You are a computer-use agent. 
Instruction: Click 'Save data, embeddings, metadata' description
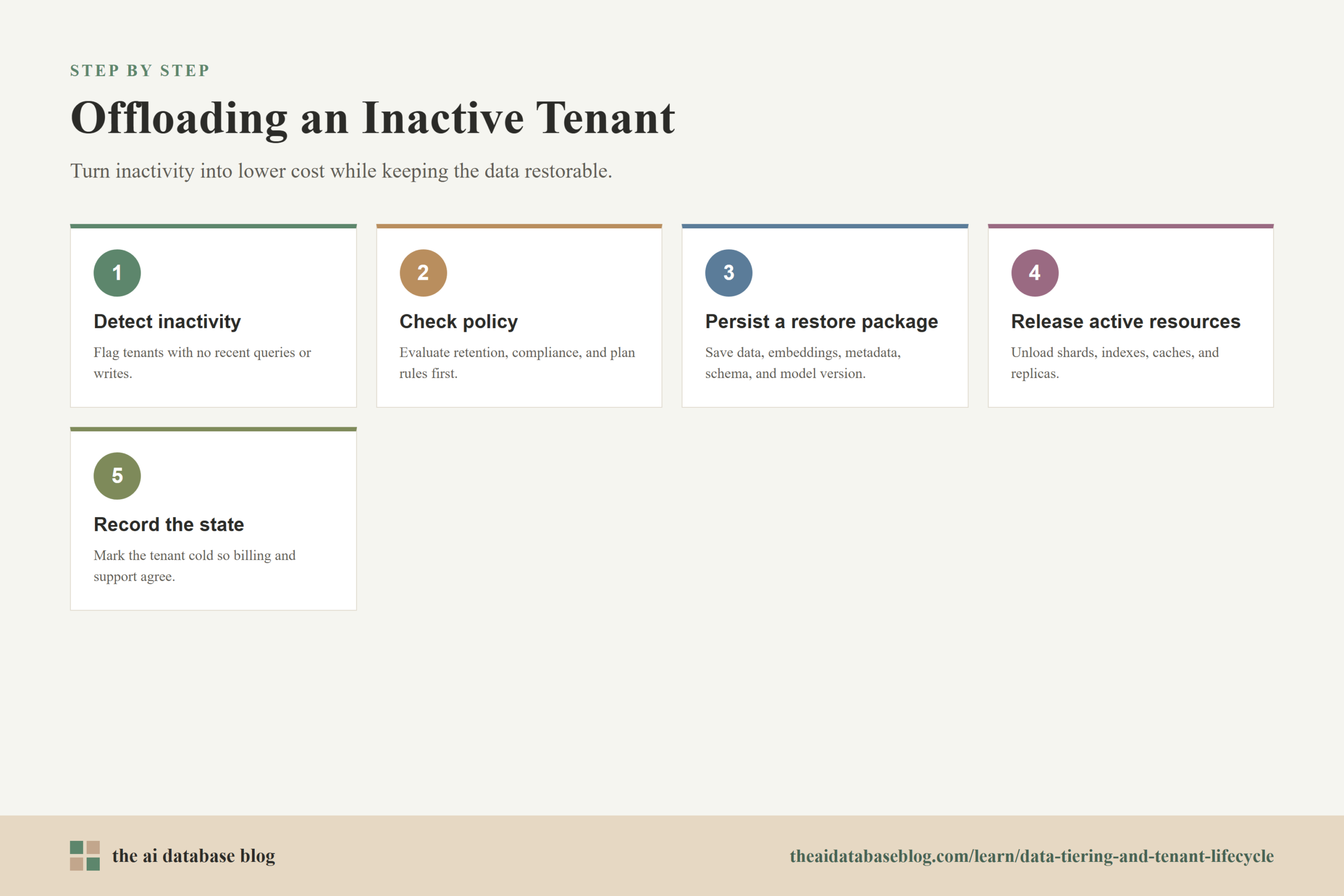(803, 363)
